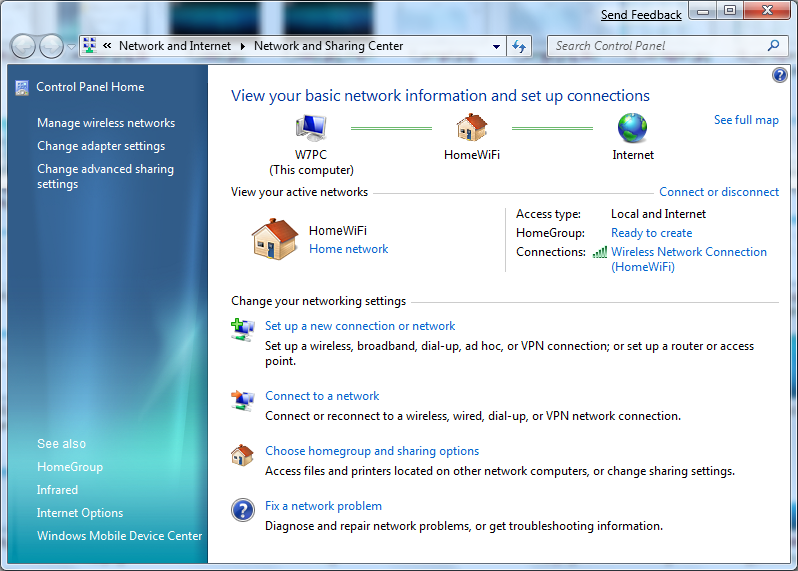Click the Home network link
The width and height of the screenshot is (798, 571).
[x=349, y=249]
